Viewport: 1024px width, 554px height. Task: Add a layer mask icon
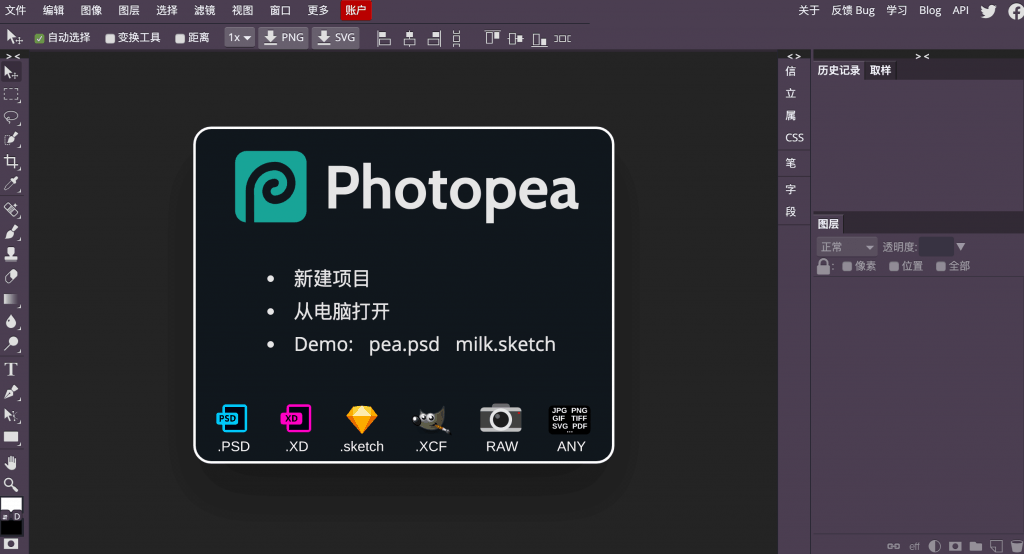955,546
